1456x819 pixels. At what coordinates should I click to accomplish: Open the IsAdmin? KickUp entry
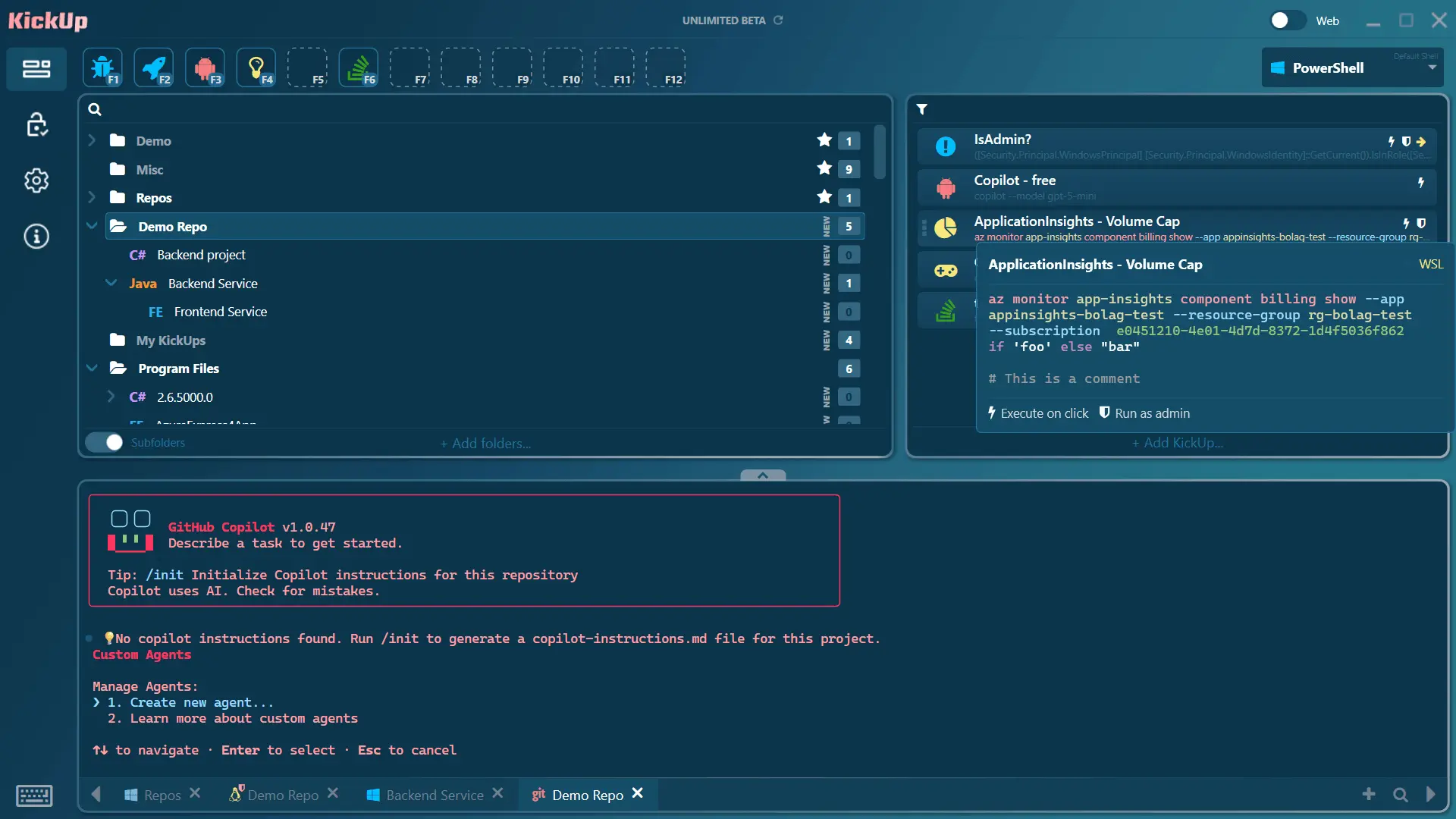click(1177, 146)
